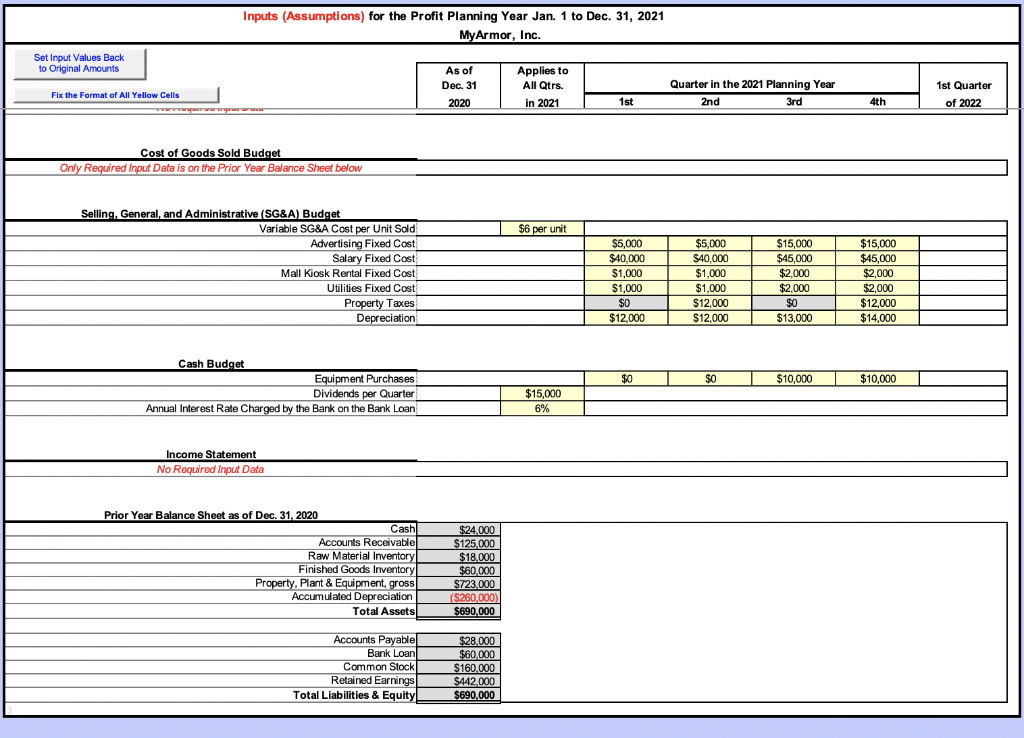Click the Common Stock $160,000 cell
Screen dimensions: 1024x738
coord(458,667)
